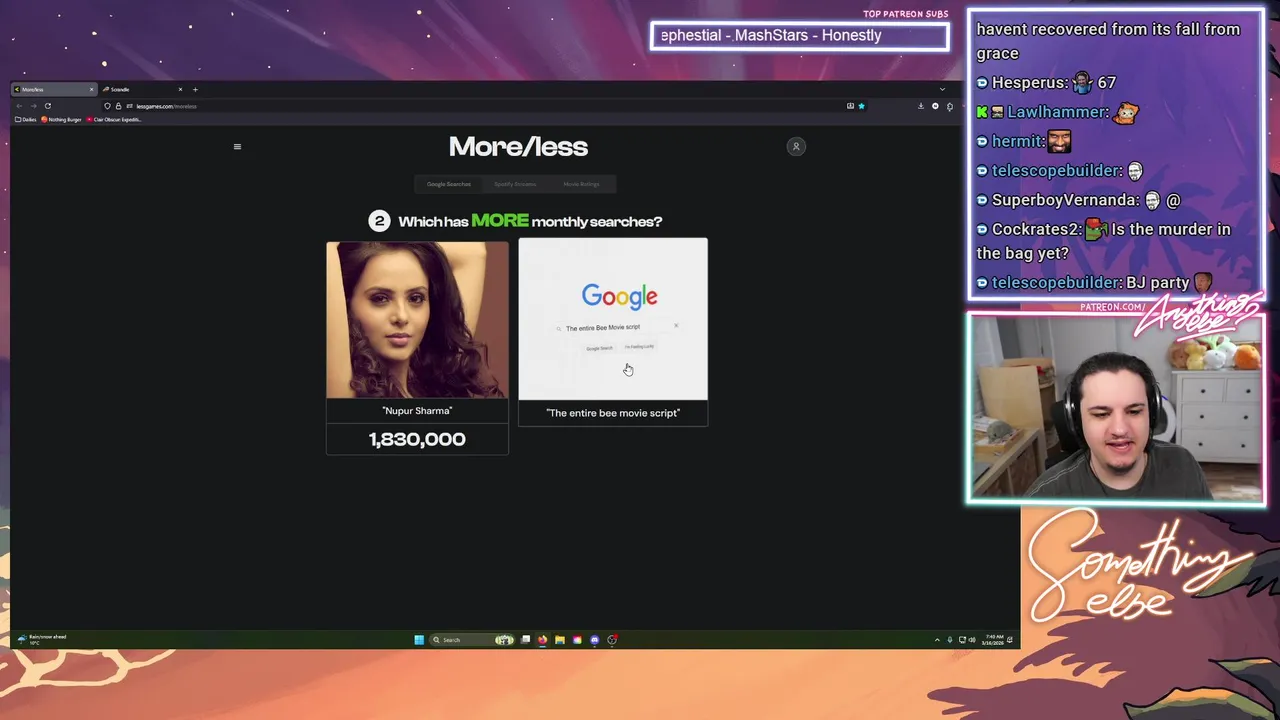This screenshot has height=720, width=1280.
Task: Go back in browser history
Action: (x=19, y=106)
